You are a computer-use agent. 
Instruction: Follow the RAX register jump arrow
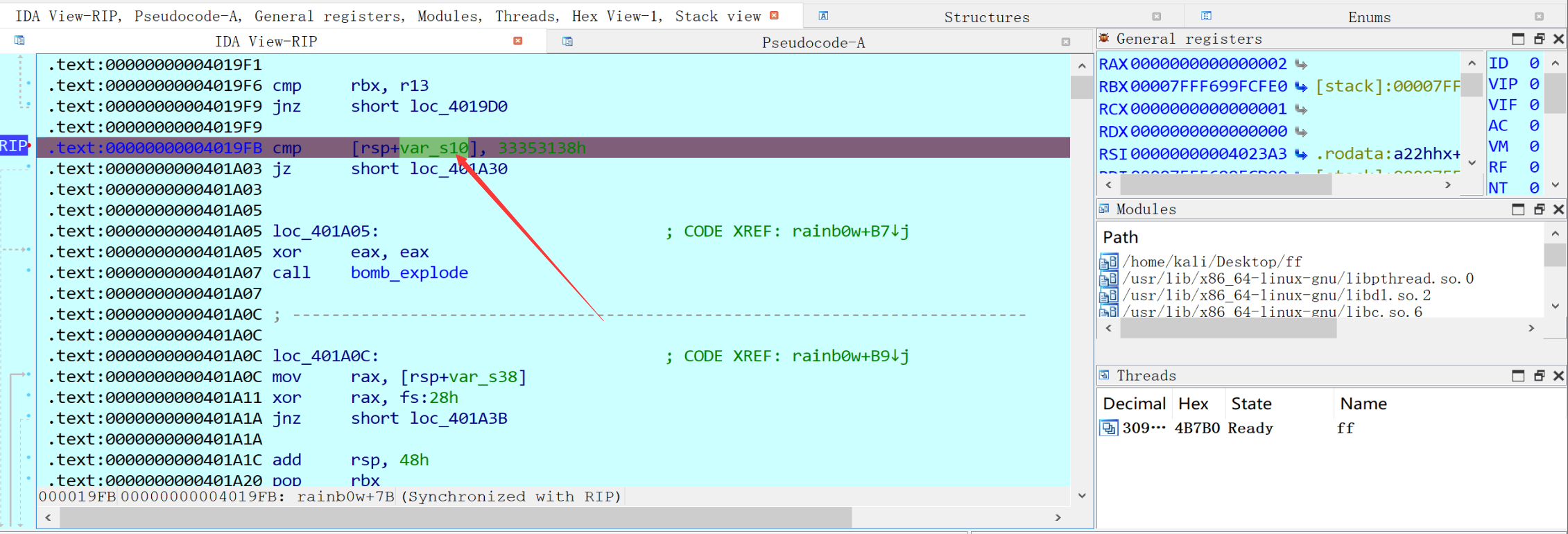(x=1301, y=64)
